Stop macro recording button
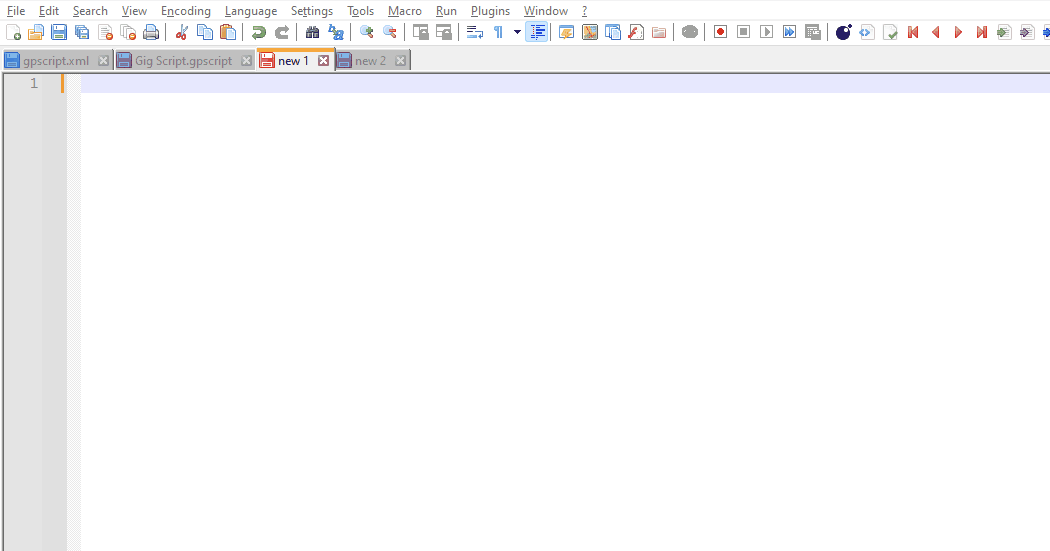1050x551 pixels. pos(743,32)
